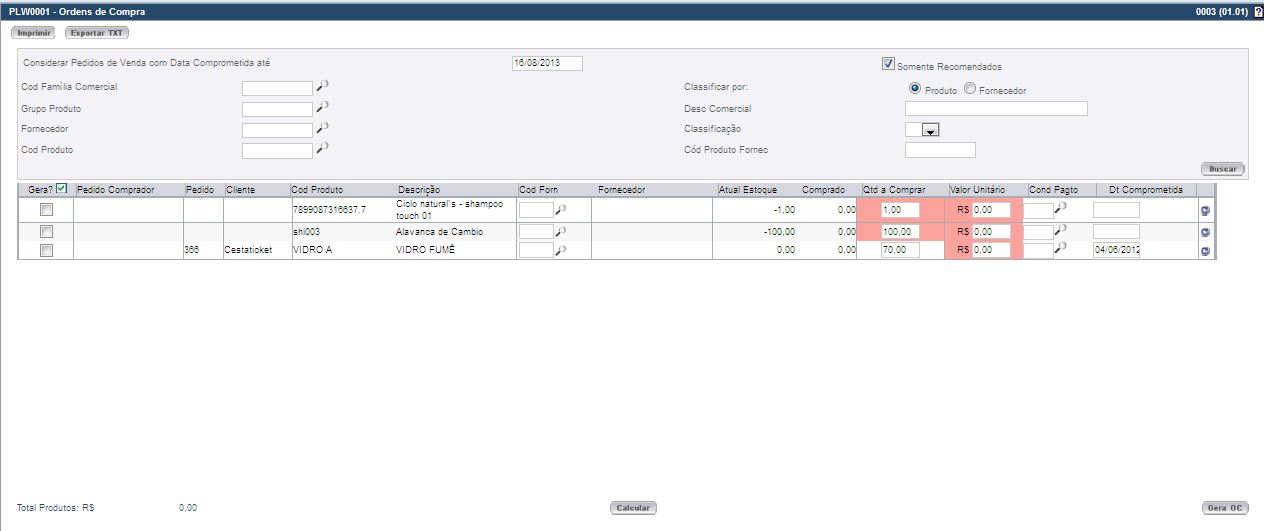Open Cond Pagto lookup in VIDRO A row
The width and height of the screenshot is (1264, 531).
pos(1060,249)
